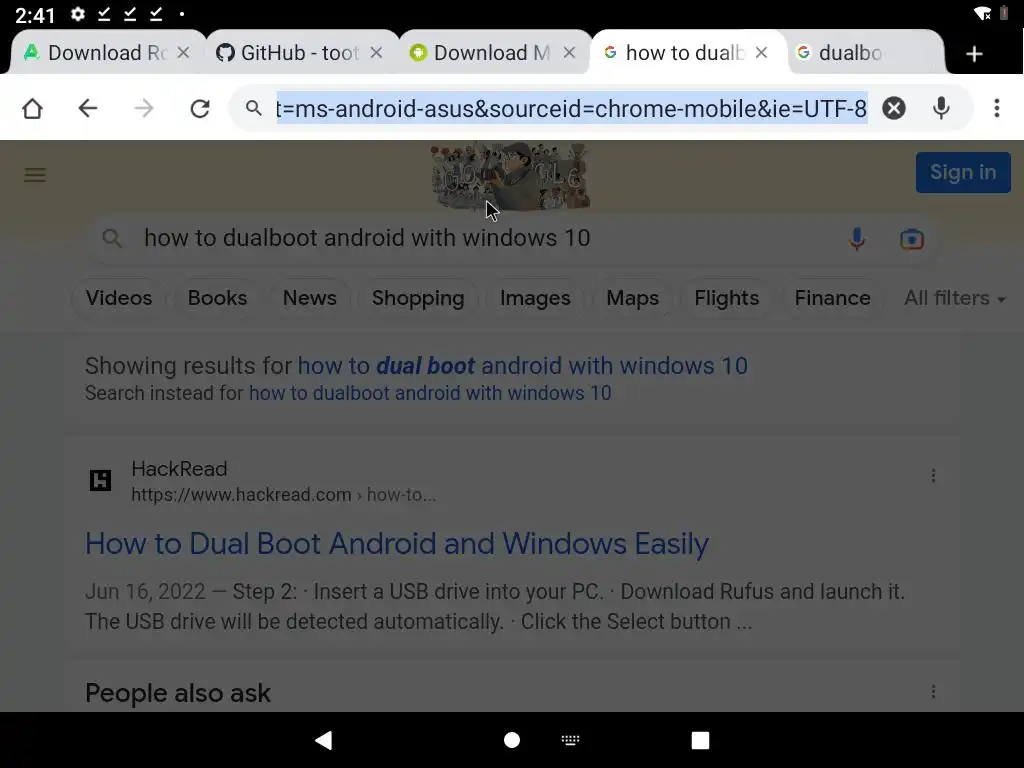Filter results by Shopping
This screenshot has width=1024, height=768.
pyautogui.click(x=418, y=298)
